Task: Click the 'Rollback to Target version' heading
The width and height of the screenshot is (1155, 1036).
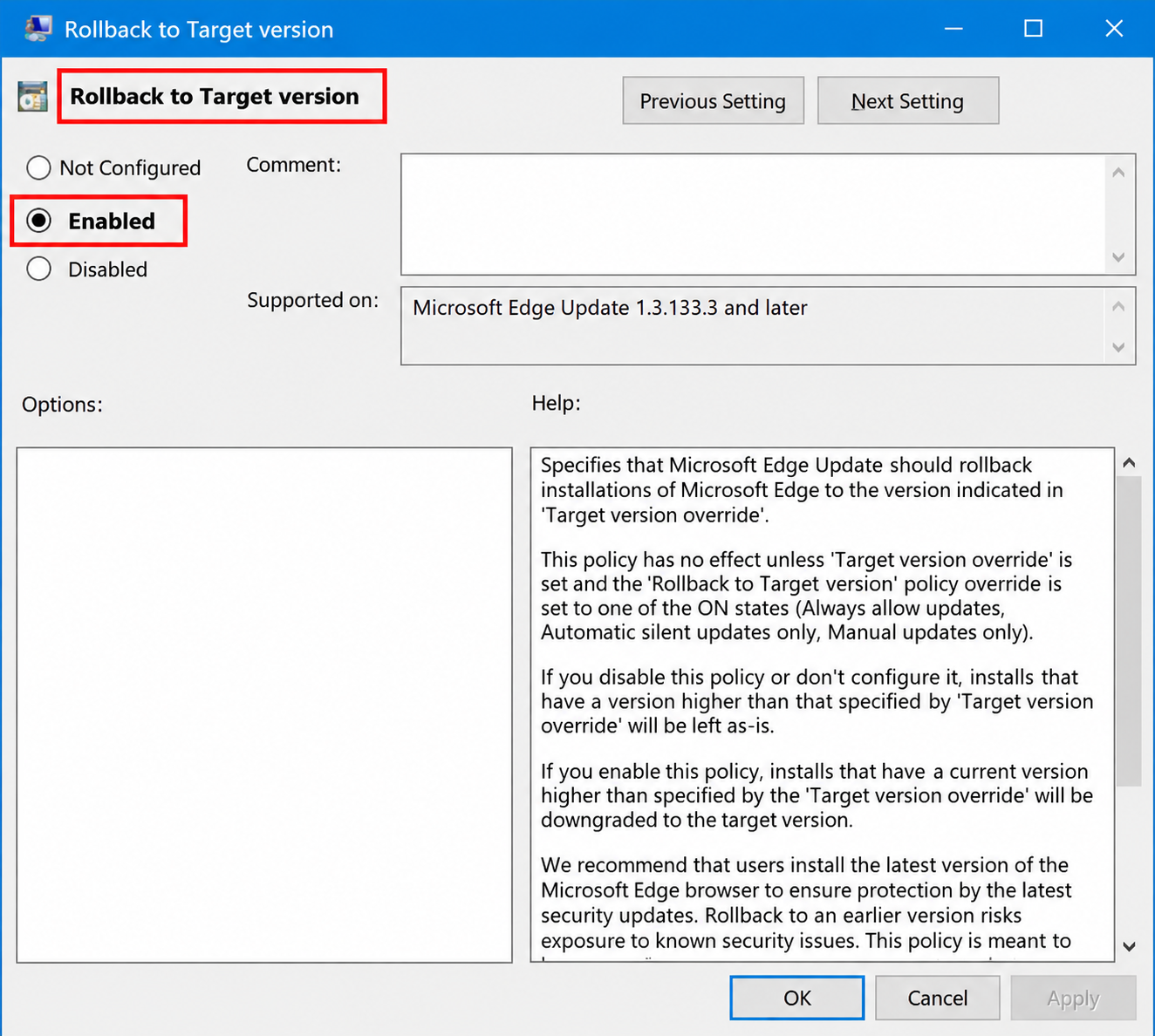Action: click(215, 96)
